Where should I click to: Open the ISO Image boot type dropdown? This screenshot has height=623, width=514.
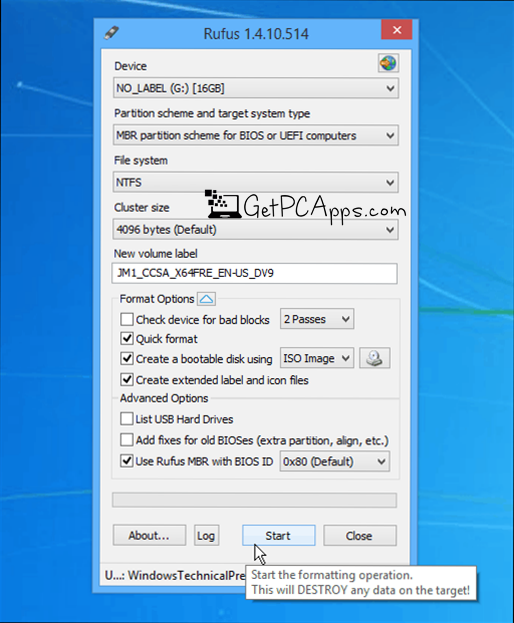pyautogui.click(x=317, y=358)
